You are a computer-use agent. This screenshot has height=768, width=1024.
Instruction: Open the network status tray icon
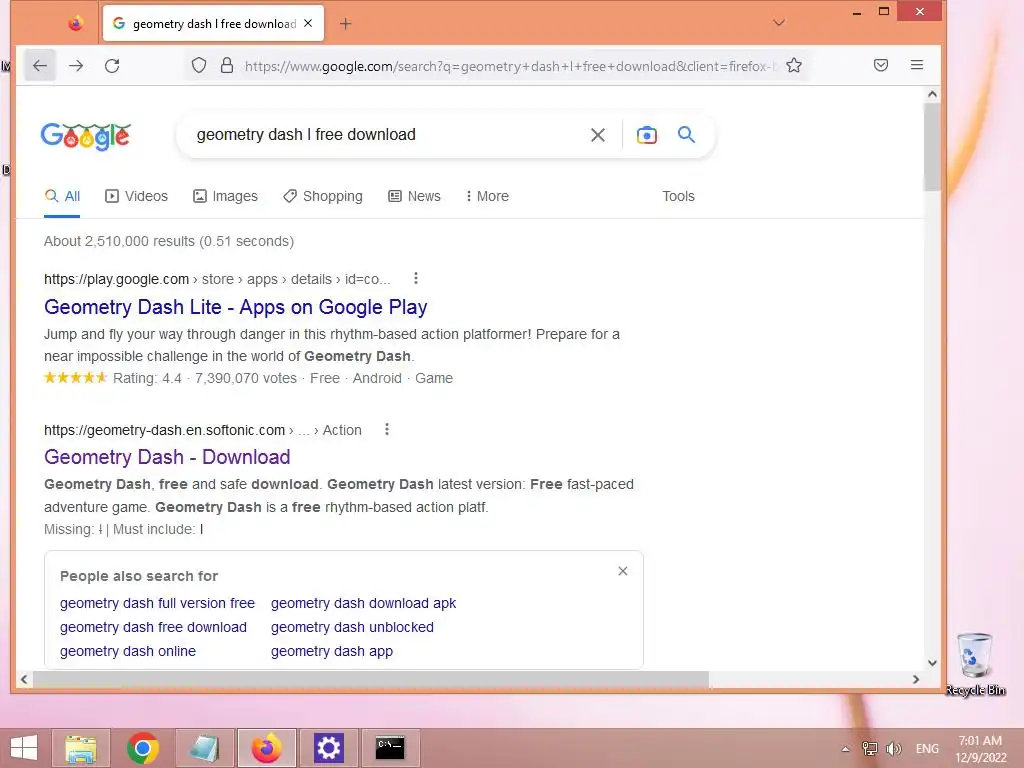(869, 748)
